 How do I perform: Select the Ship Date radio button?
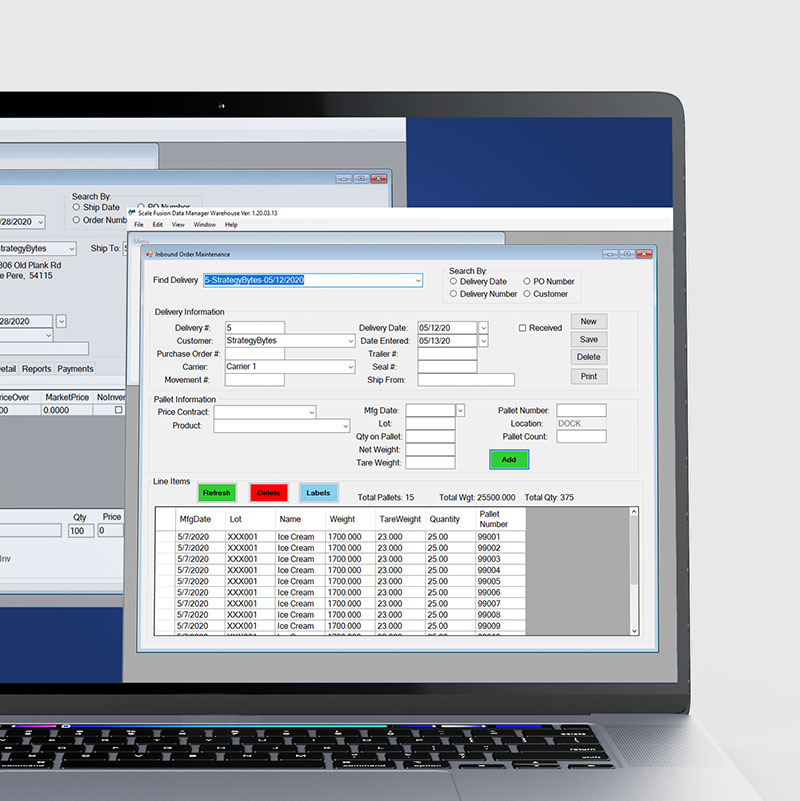click(77, 207)
